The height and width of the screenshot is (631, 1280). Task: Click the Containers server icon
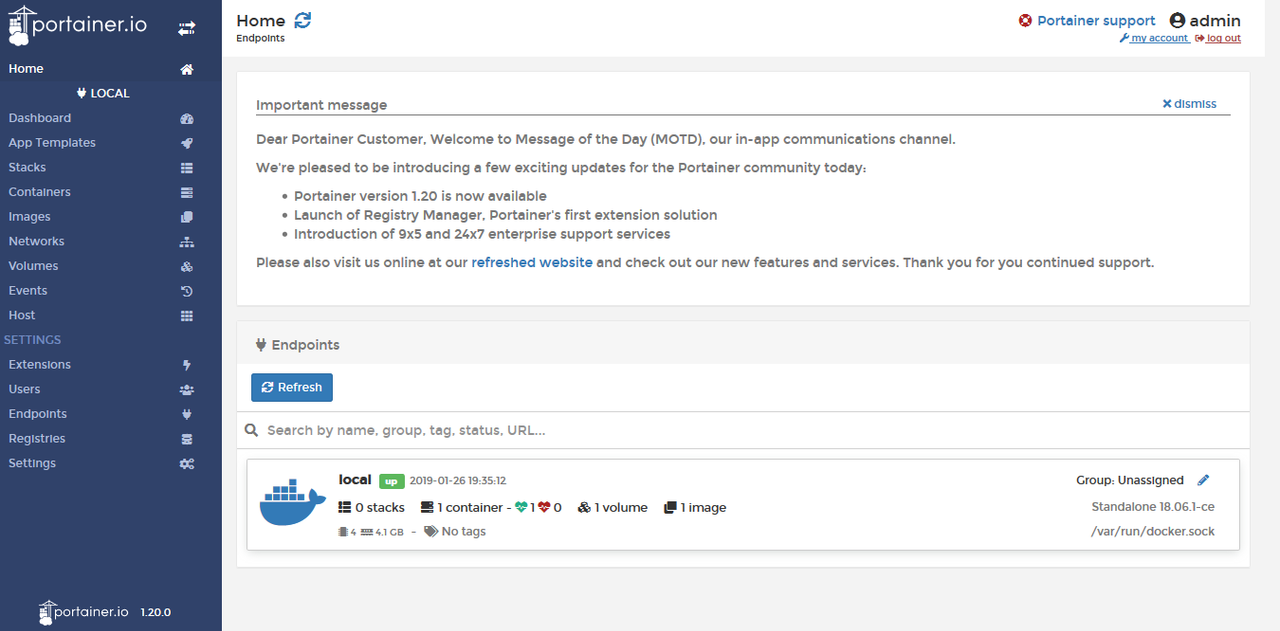click(x=187, y=192)
